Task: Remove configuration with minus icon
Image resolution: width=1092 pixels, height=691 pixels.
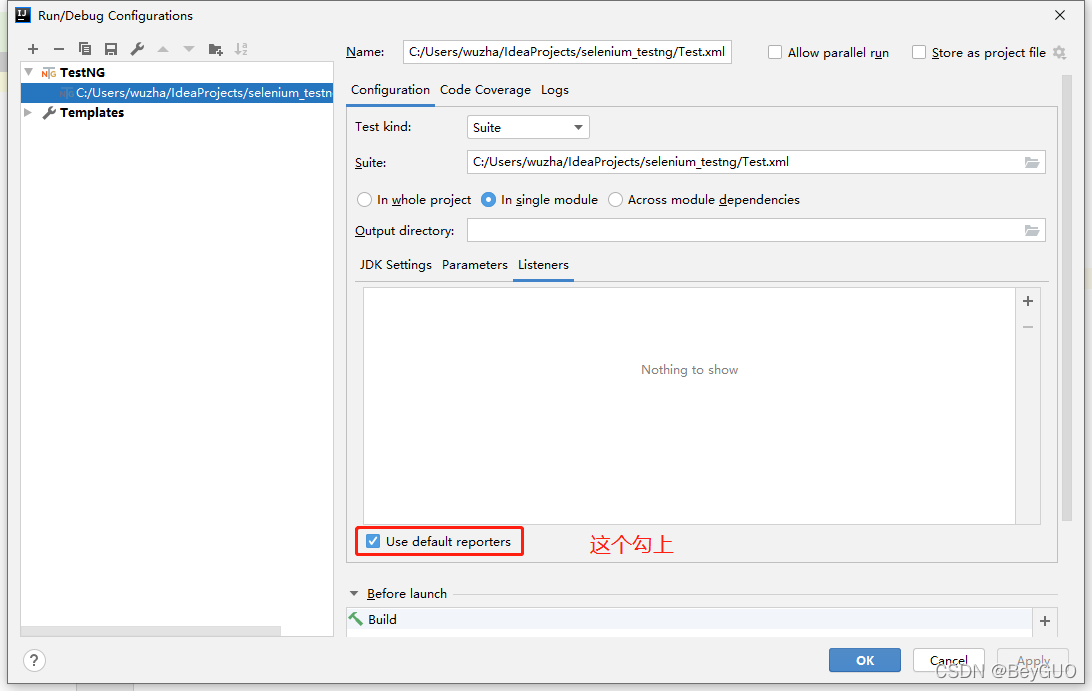Action: (59, 49)
